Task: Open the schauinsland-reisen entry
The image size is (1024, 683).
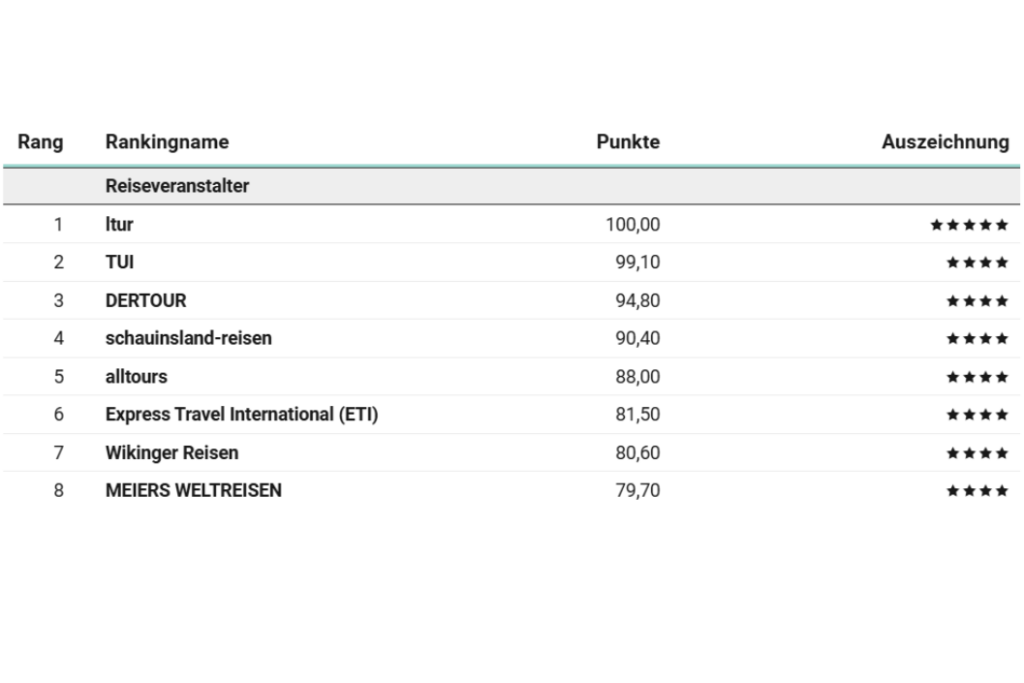Action: [188, 338]
